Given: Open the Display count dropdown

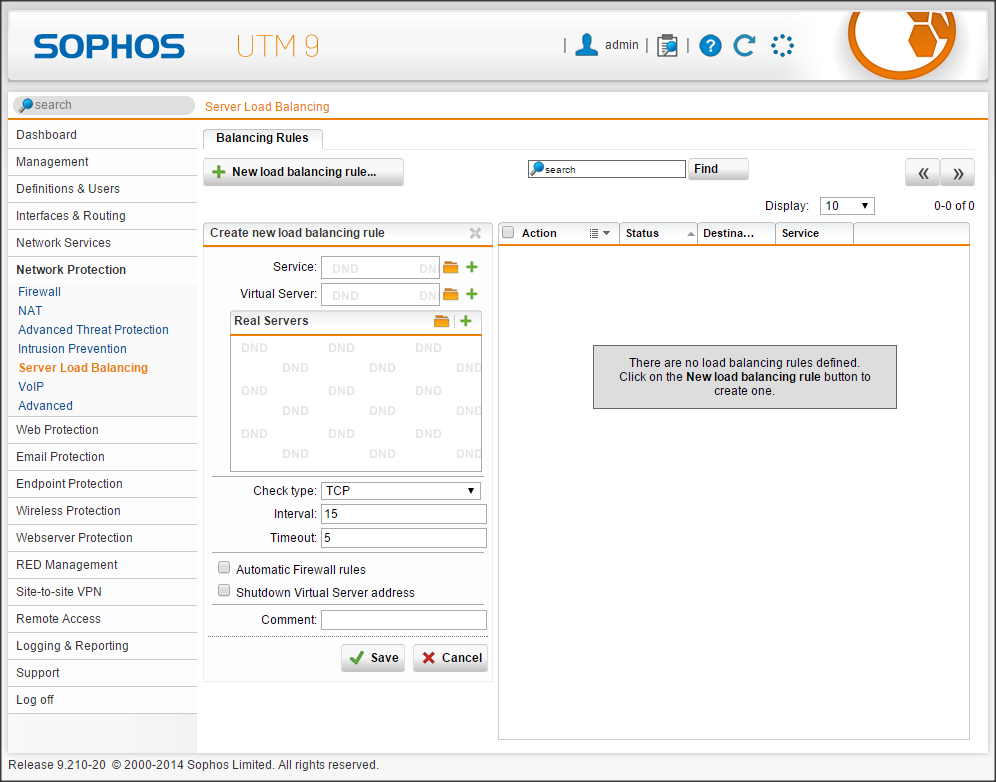Looking at the screenshot, I should (847, 206).
